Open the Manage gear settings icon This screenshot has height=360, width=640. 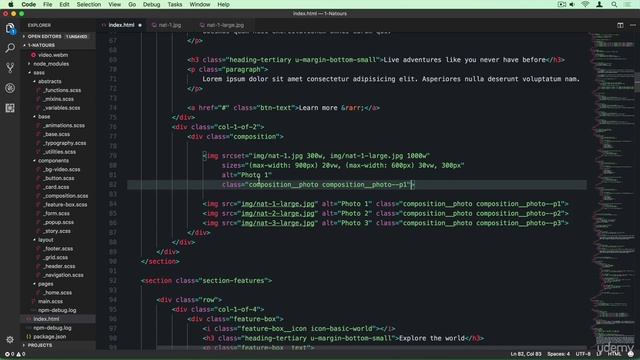click(10, 339)
